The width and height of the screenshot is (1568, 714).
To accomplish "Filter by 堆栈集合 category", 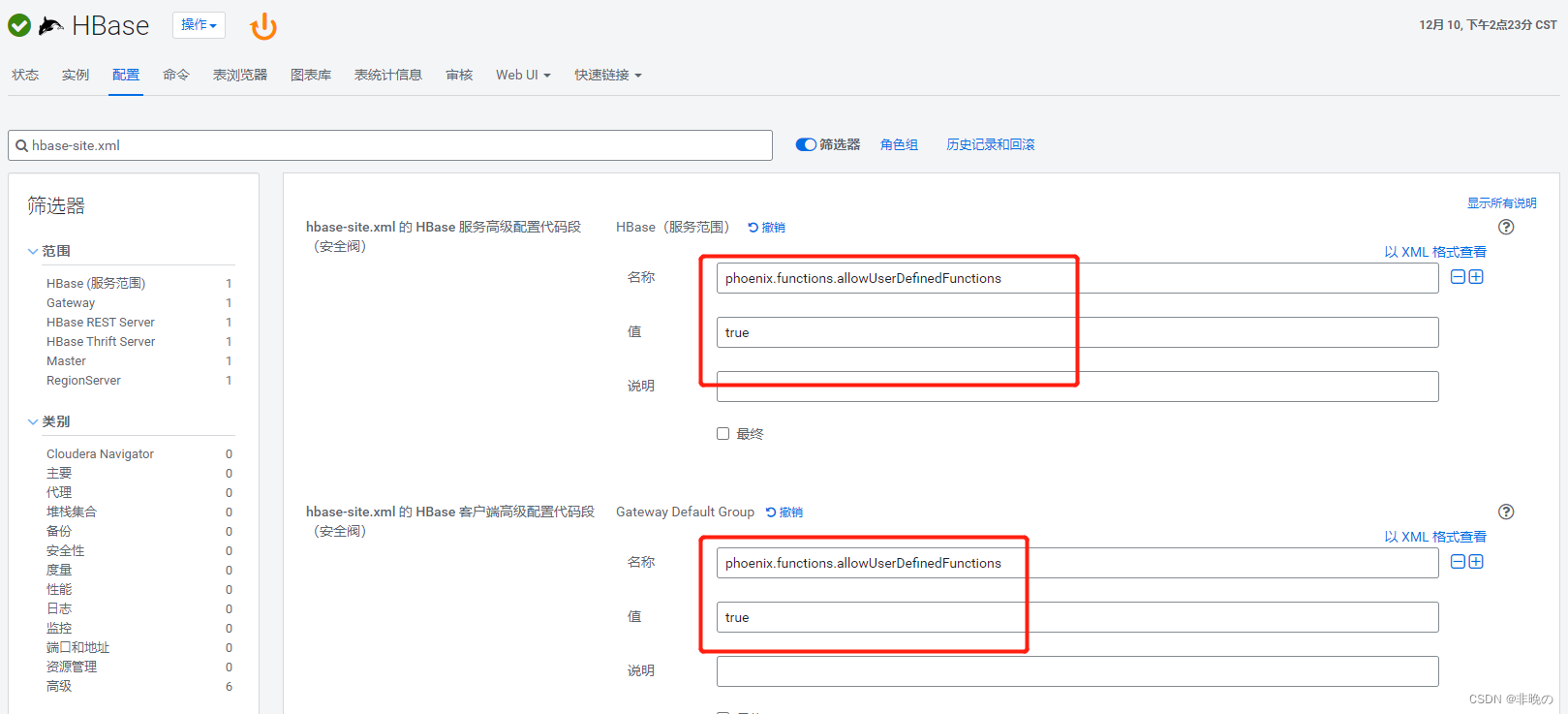I will [x=72, y=512].
